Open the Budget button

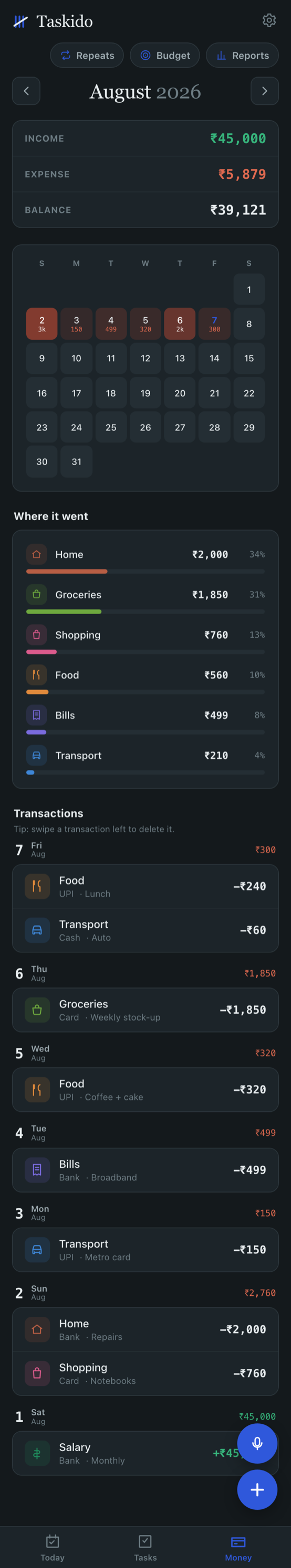point(165,56)
